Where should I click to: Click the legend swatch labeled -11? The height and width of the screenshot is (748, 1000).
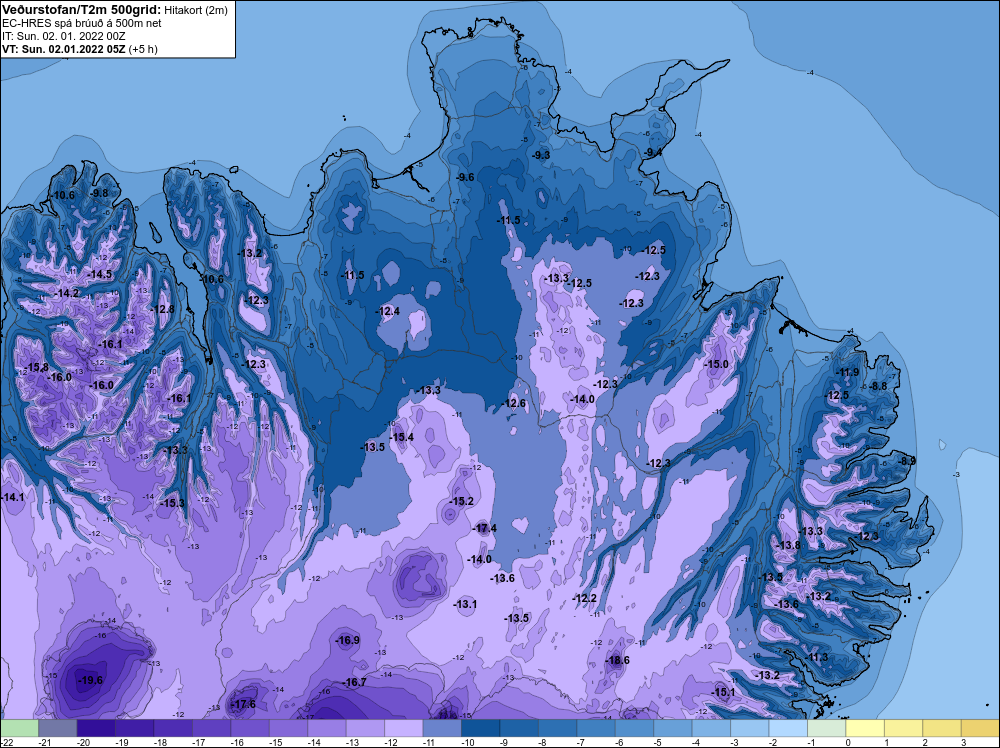point(442,728)
